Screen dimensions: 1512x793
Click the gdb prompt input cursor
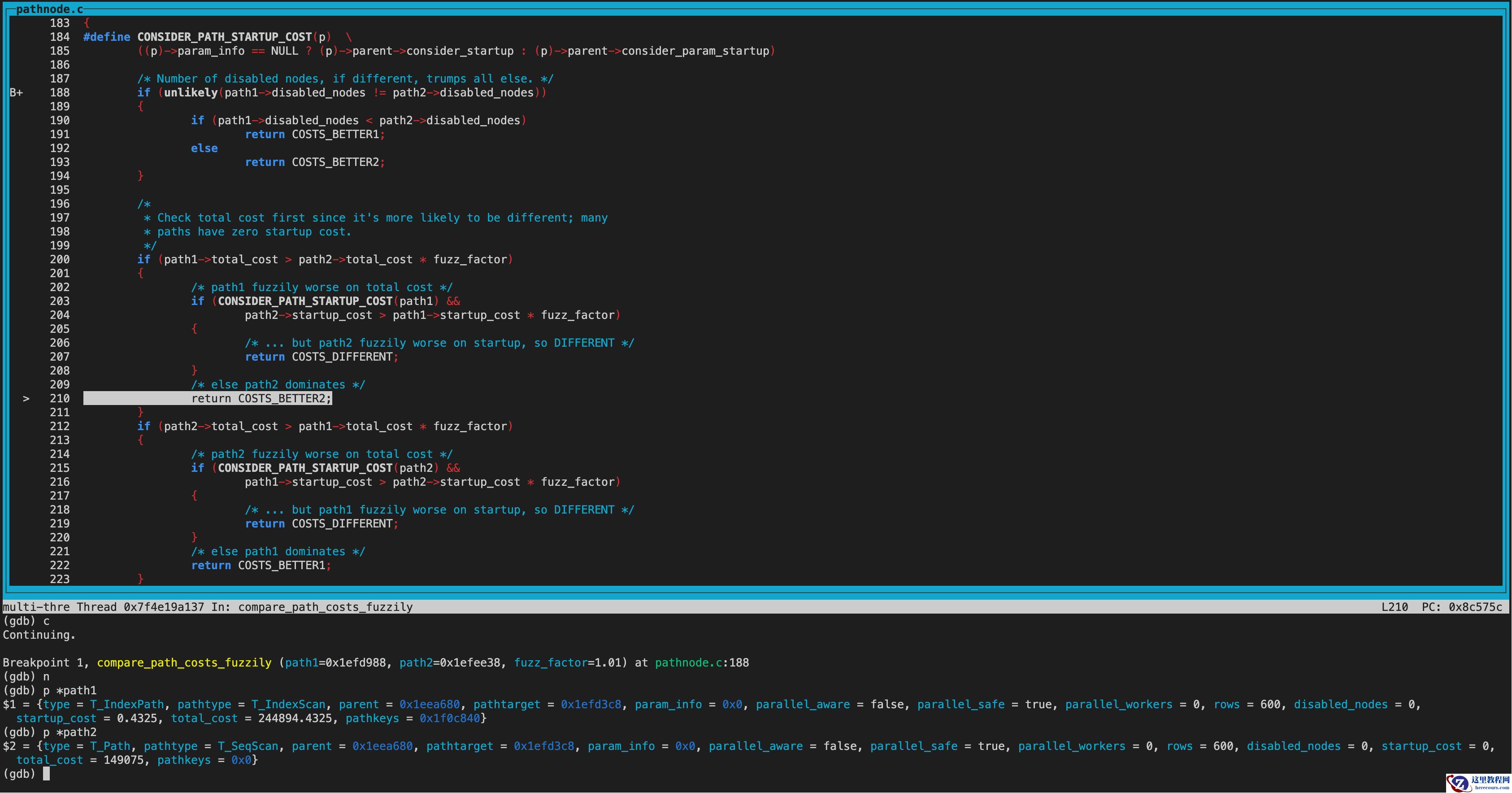(x=46, y=774)
